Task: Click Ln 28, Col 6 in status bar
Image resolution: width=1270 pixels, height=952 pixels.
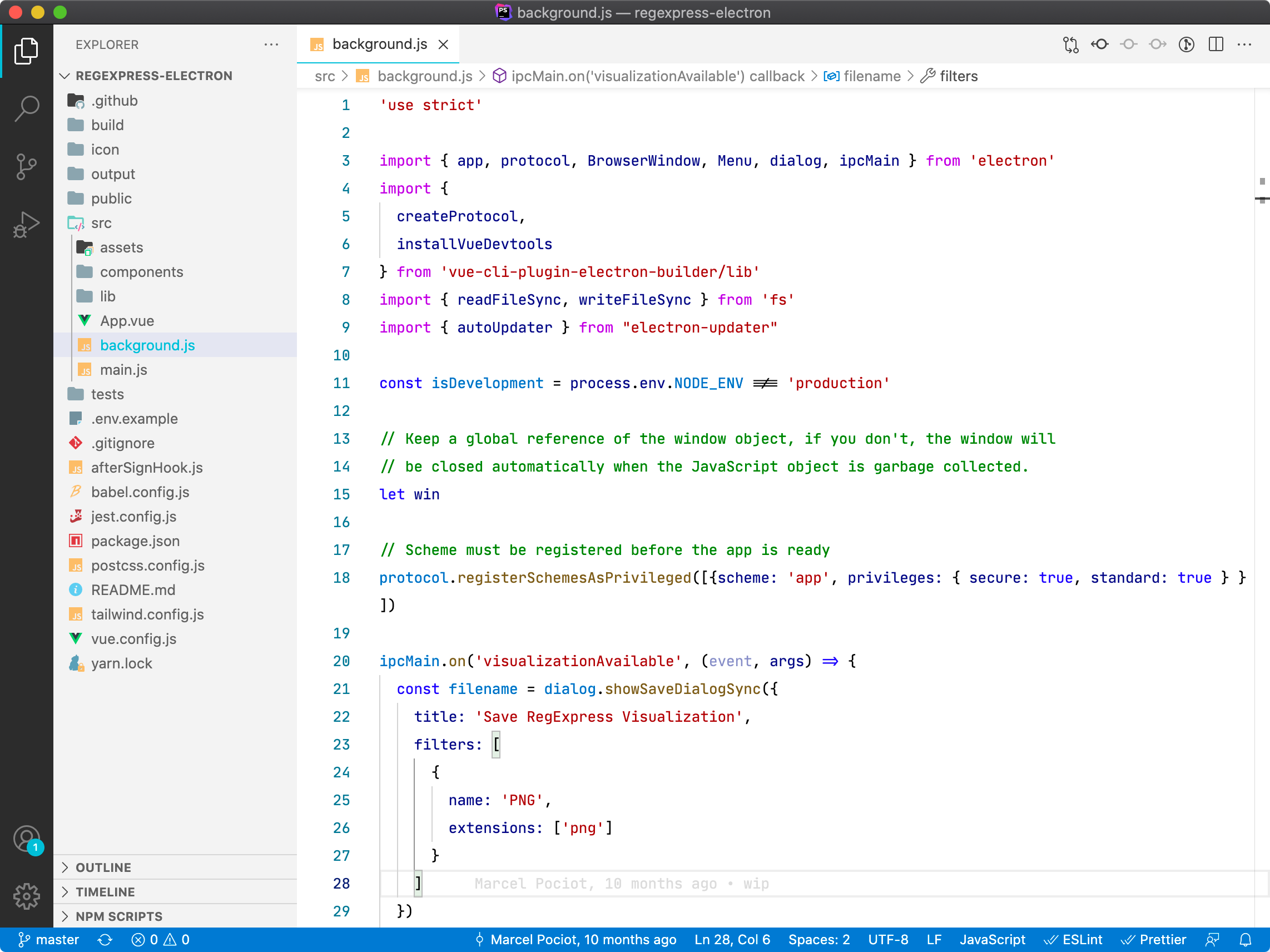Action: (x=732, y=939)
